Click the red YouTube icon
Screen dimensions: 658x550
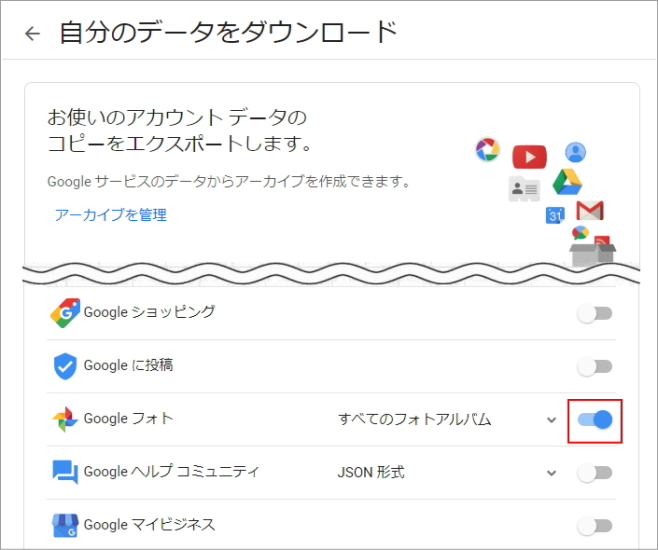coord(529,157)
